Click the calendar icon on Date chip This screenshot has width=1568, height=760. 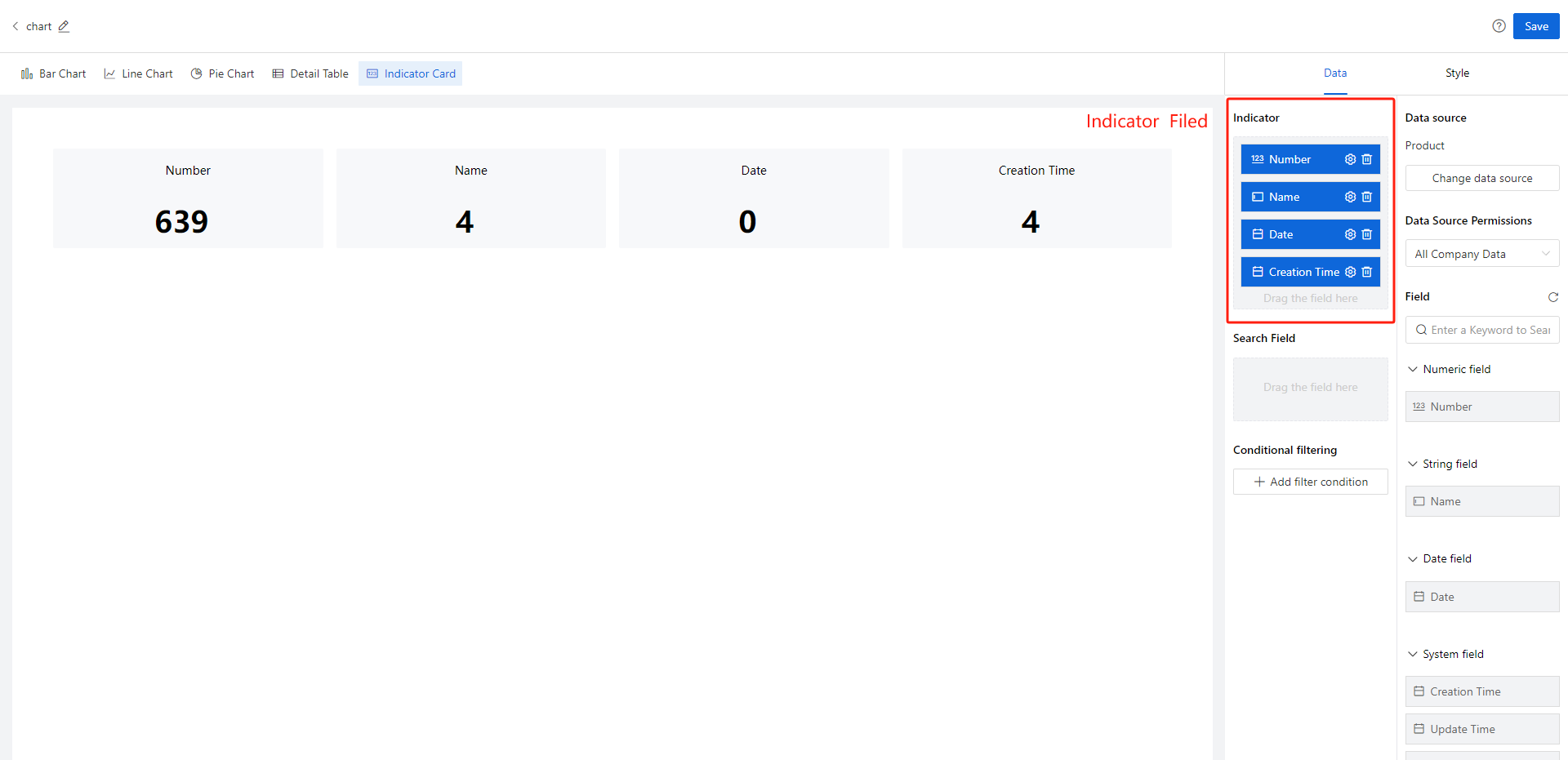coord(1258,234)
